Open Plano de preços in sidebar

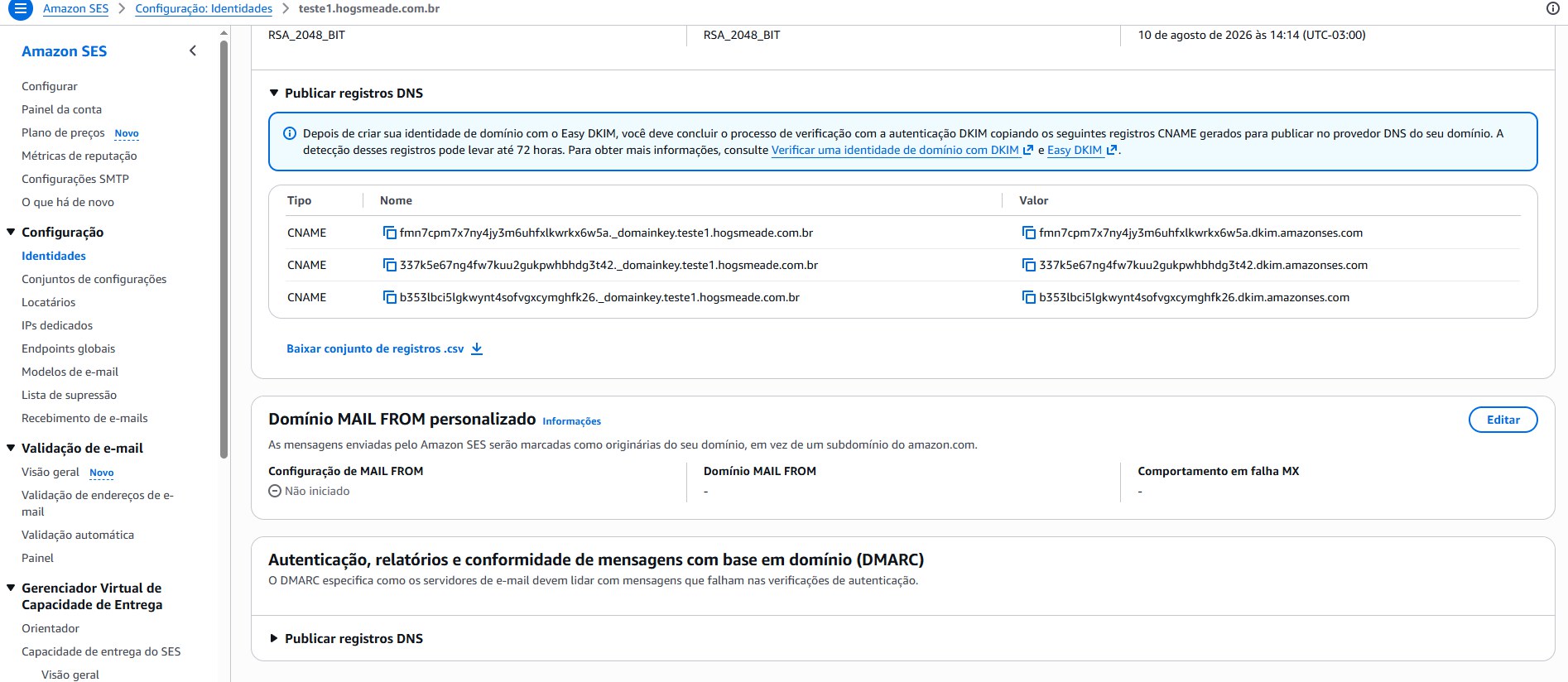63,132
